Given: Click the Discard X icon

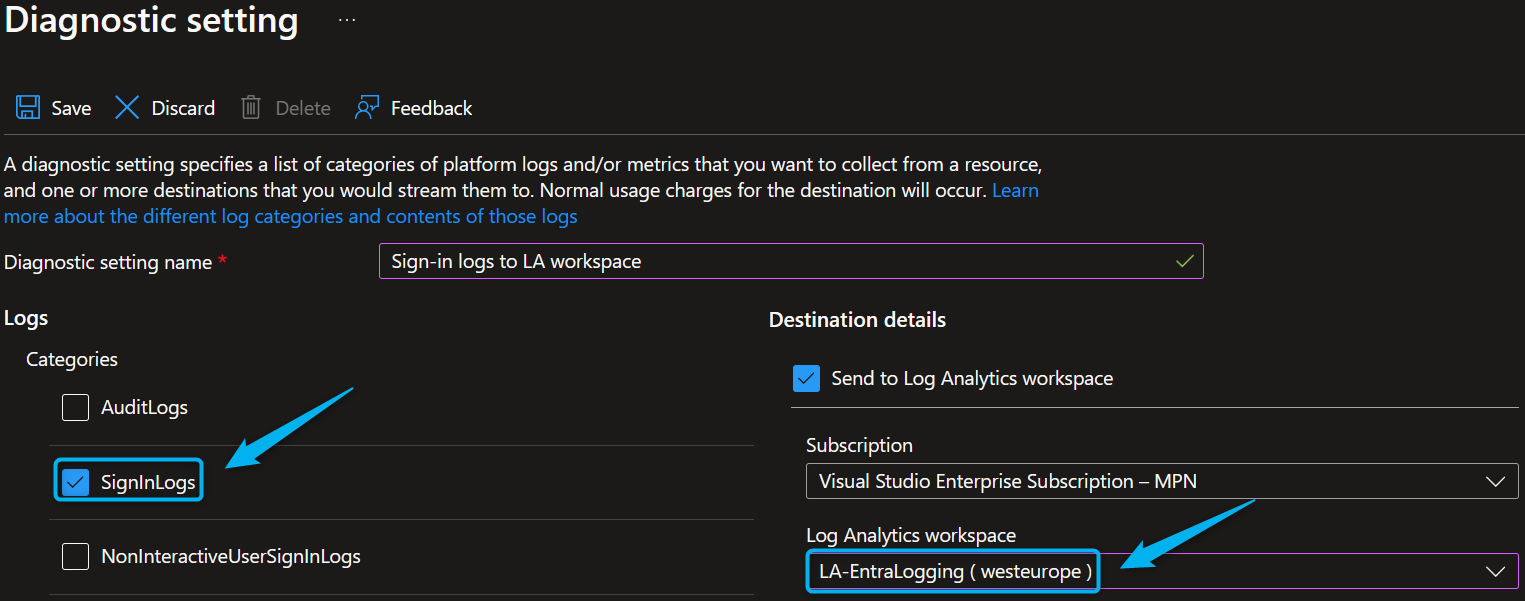Looking at the screenshot, I should click(127, 108).
